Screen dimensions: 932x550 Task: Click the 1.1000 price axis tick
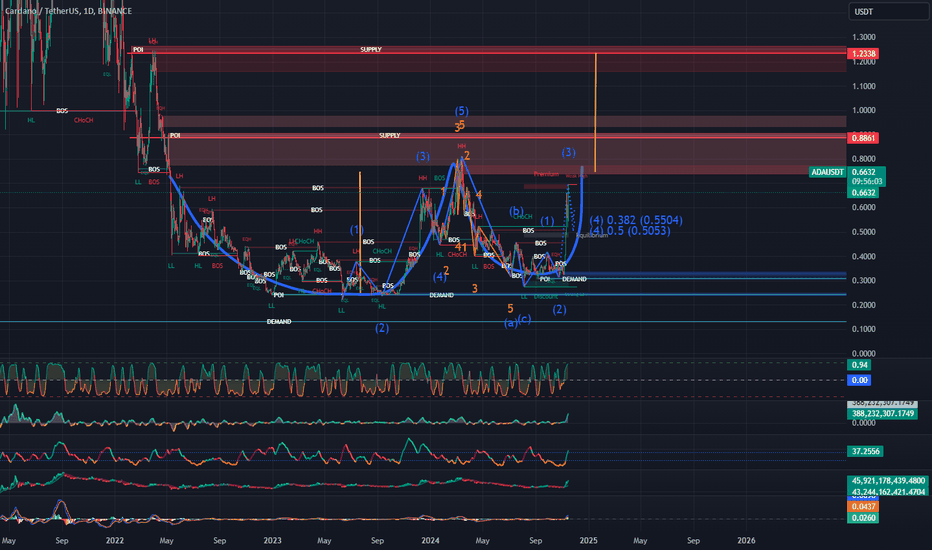tap(864, 86)
